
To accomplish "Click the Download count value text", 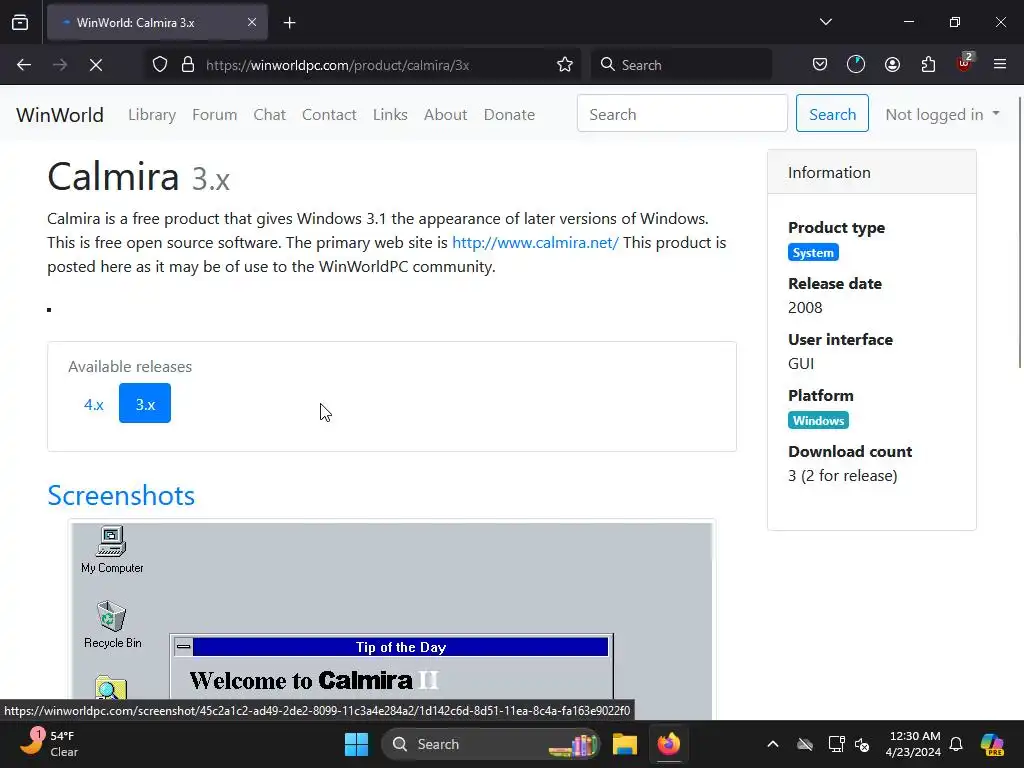I will pyautogui.click(x=842, y=475).
